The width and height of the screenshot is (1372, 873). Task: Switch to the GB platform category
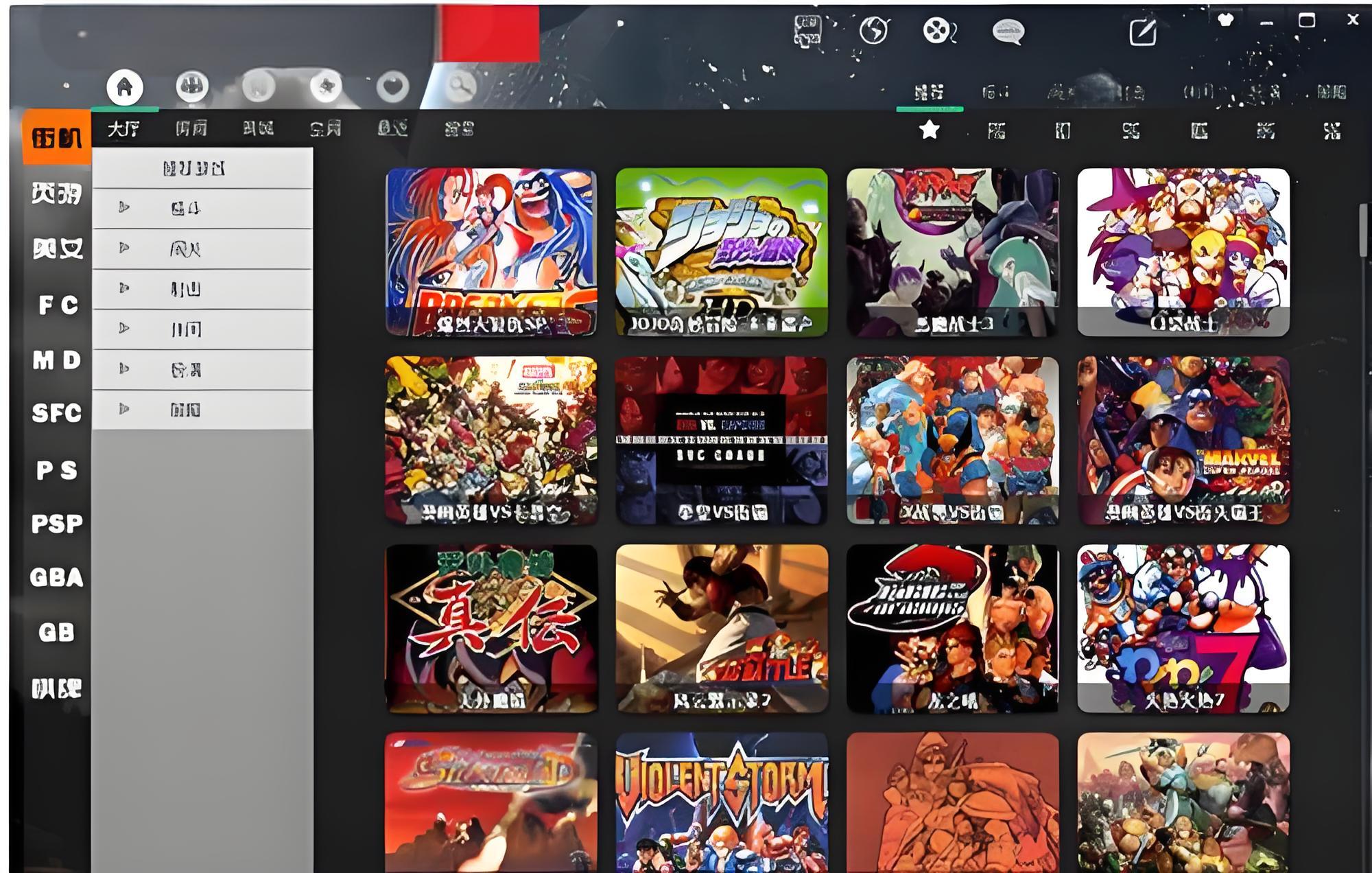click(x=57, y=632)
